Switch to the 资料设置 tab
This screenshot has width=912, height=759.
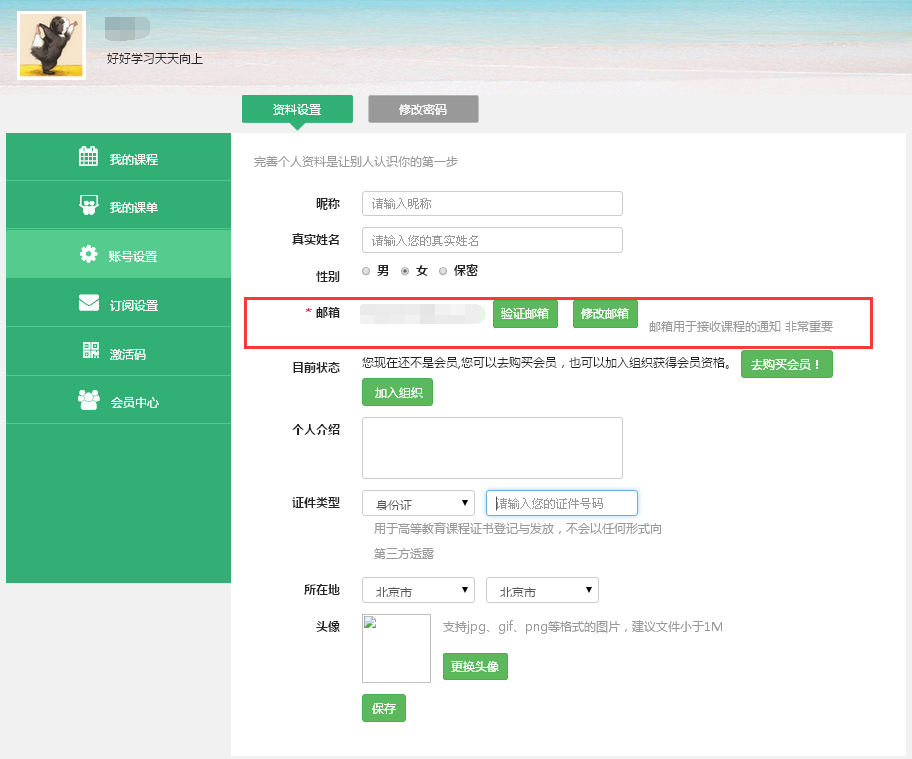tap(297, 108)
